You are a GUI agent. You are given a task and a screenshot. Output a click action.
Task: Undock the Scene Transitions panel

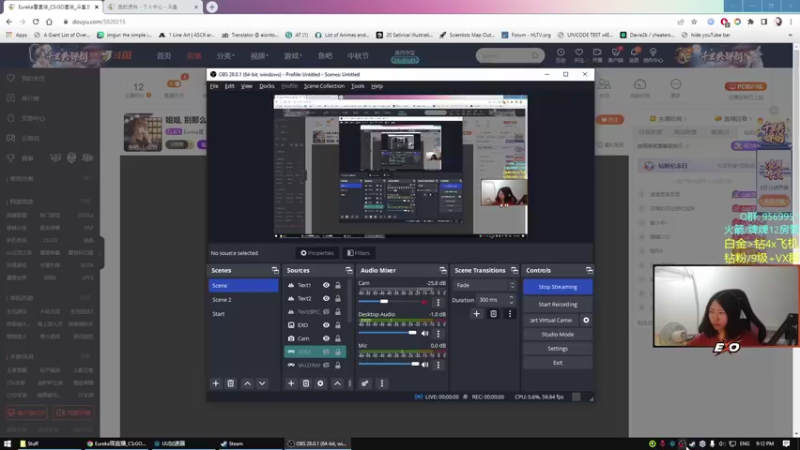pyautogui.click(x=514, y=270)
